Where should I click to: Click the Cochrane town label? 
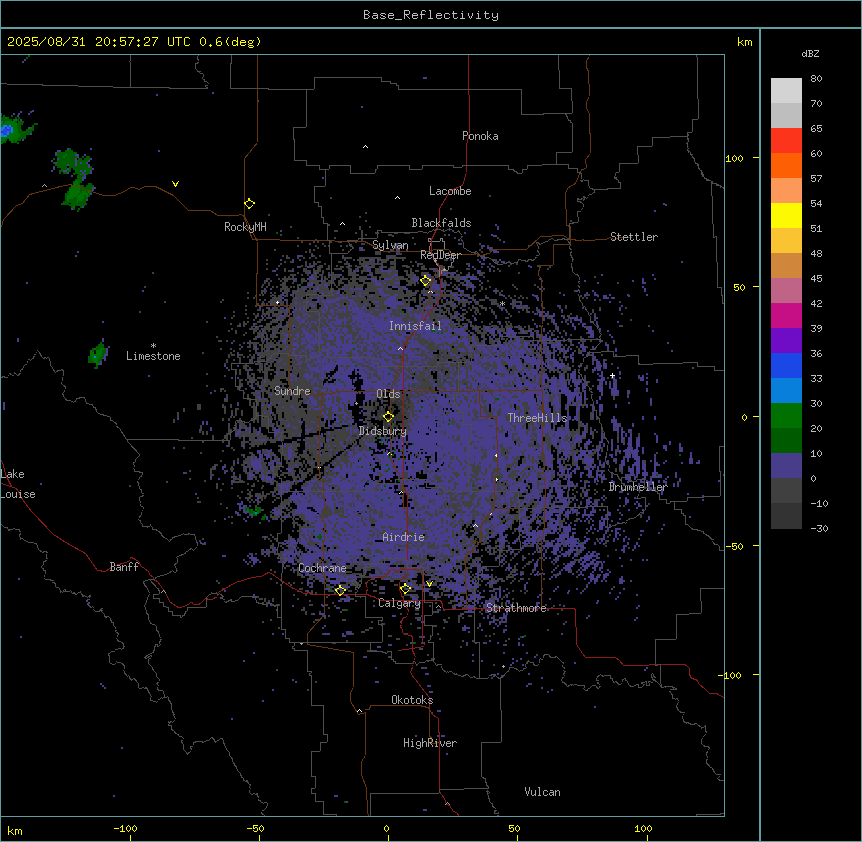click(322, 568)
